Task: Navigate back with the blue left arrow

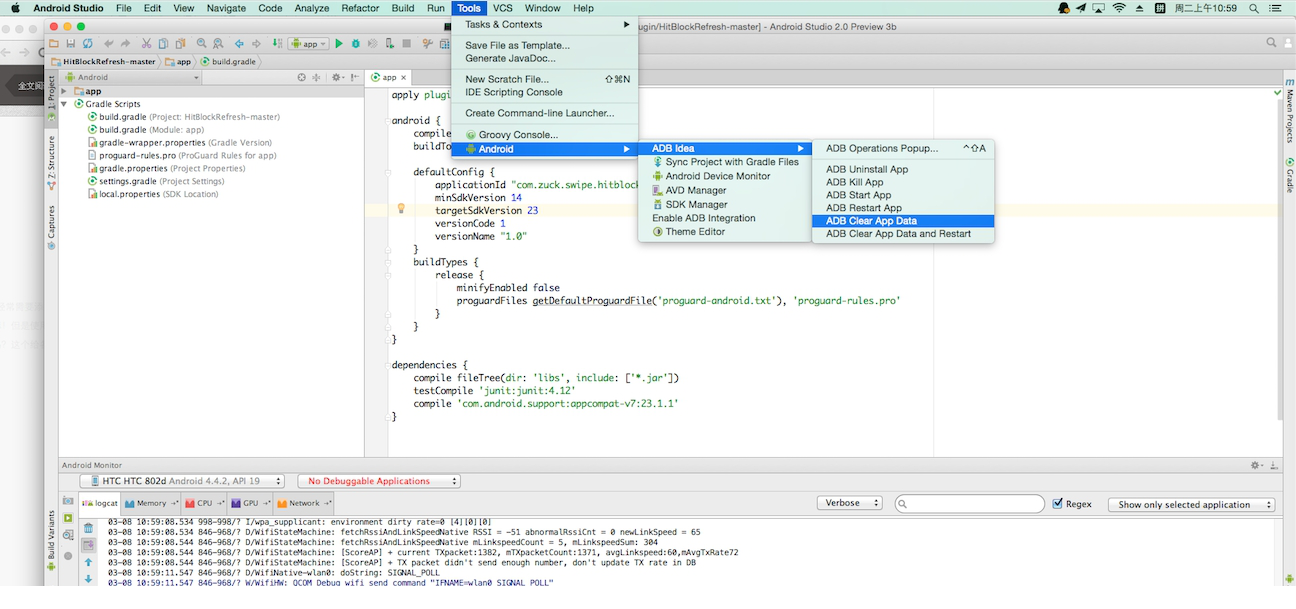Action: 239,44
